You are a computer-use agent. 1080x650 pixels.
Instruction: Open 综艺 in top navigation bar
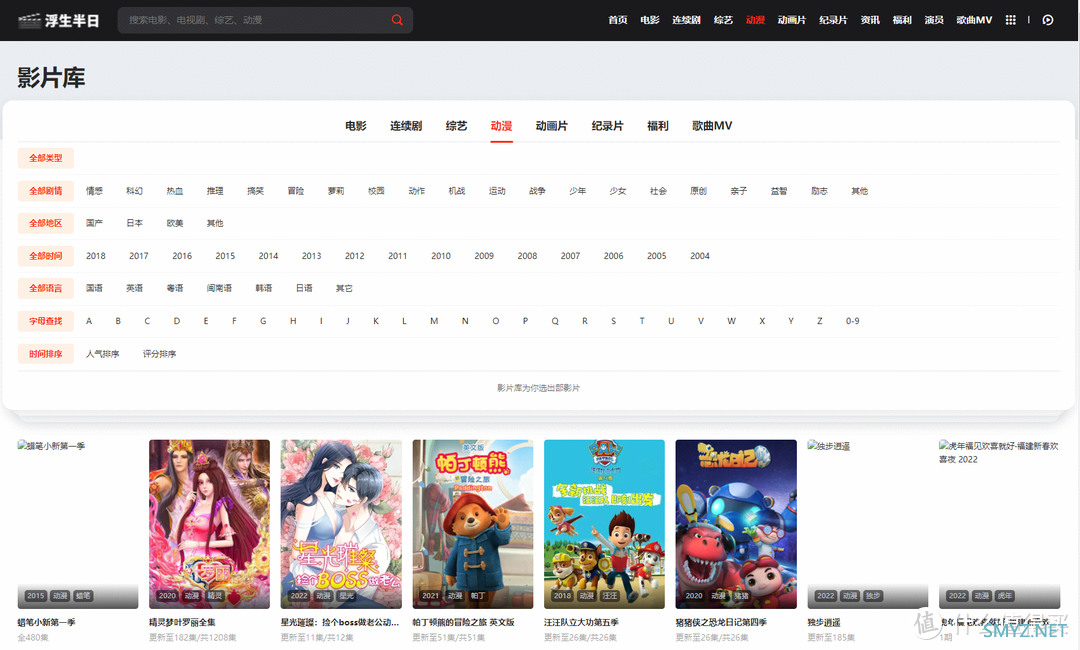723,20
